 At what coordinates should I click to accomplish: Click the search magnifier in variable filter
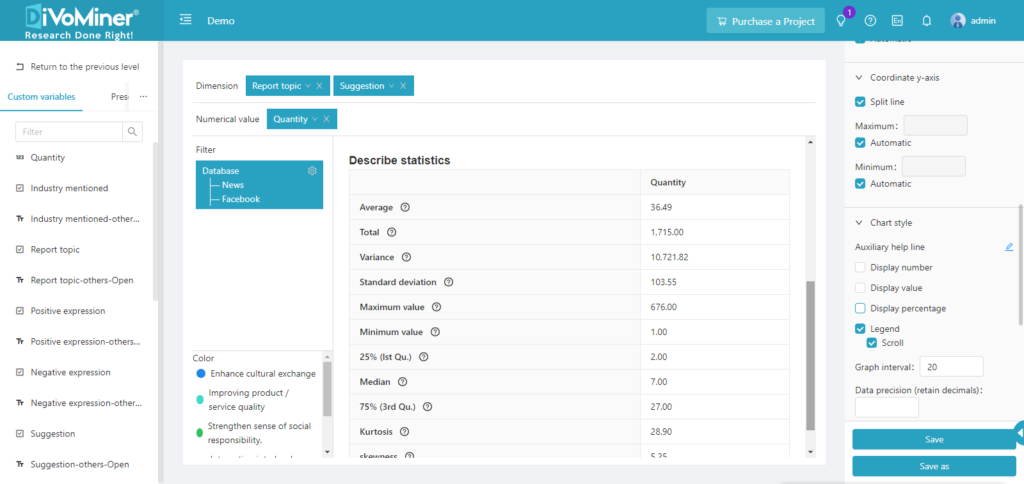133,131
